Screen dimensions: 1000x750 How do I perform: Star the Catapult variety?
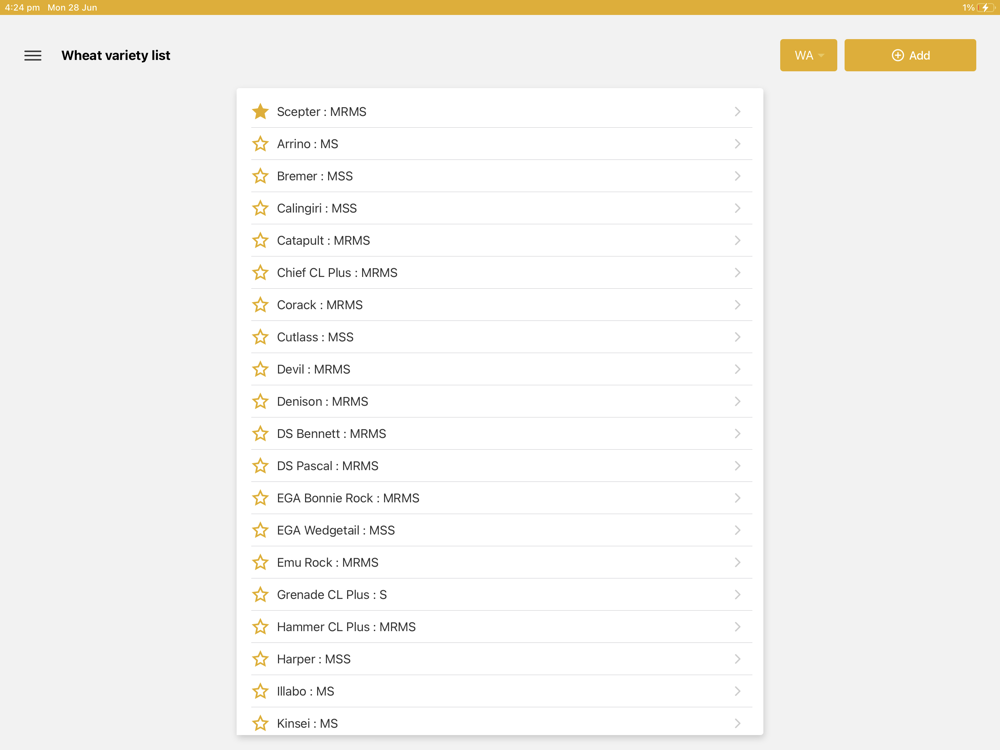pyautogui.click(x=260, y=240)
